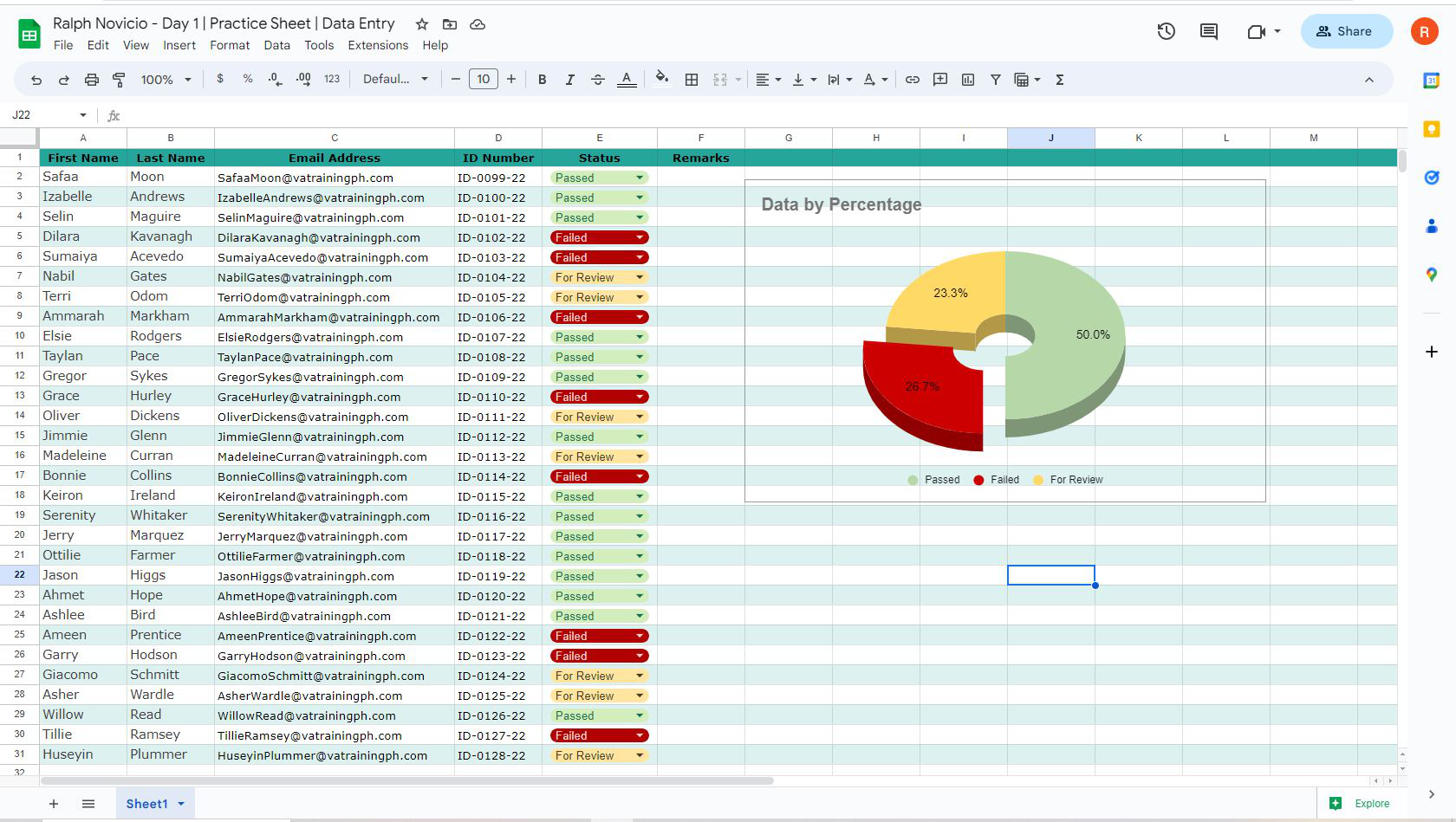Open the Format menu
This screenshot has width=1456, height=822.
(230, 45)
